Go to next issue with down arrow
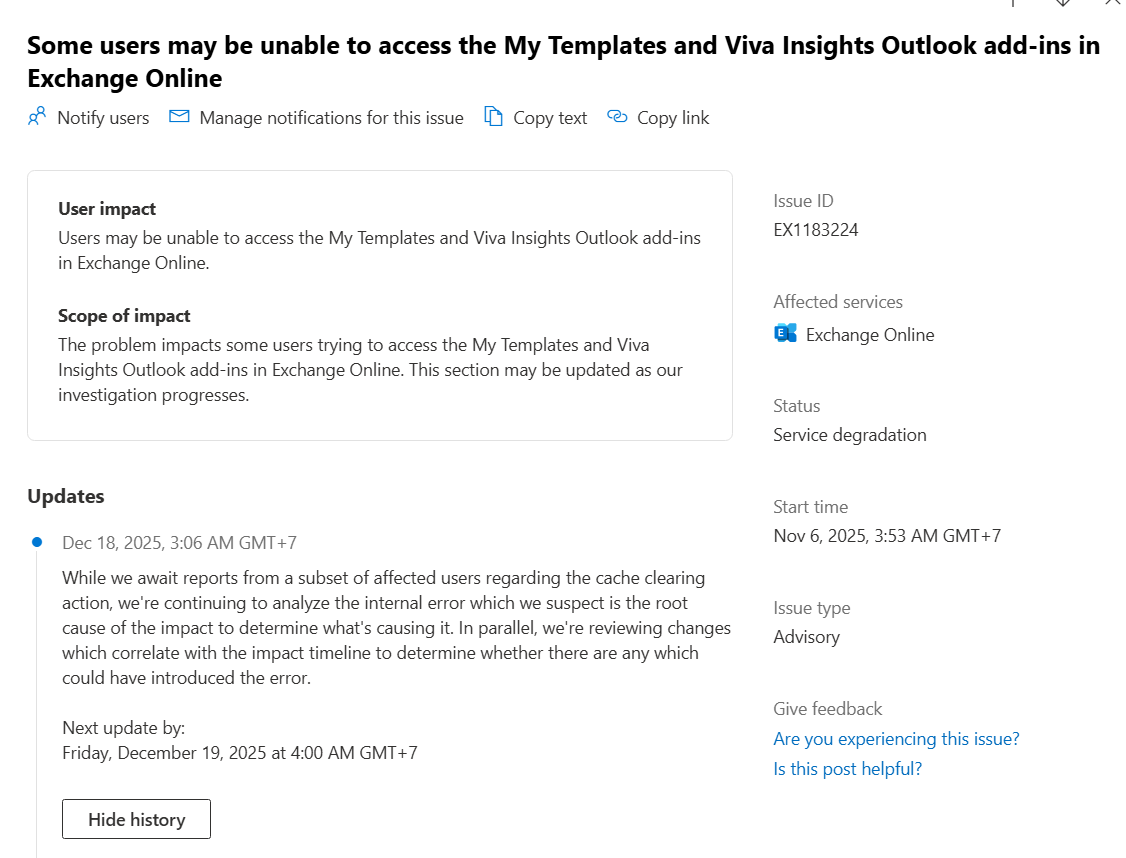Viewport: 1126px width, 858px height. coord(1063,2)
